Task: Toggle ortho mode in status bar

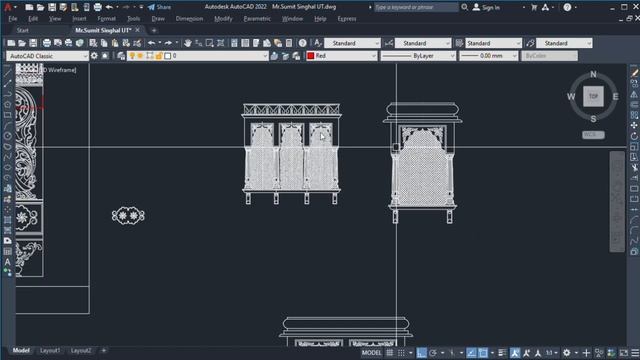Action: [422, 353]
